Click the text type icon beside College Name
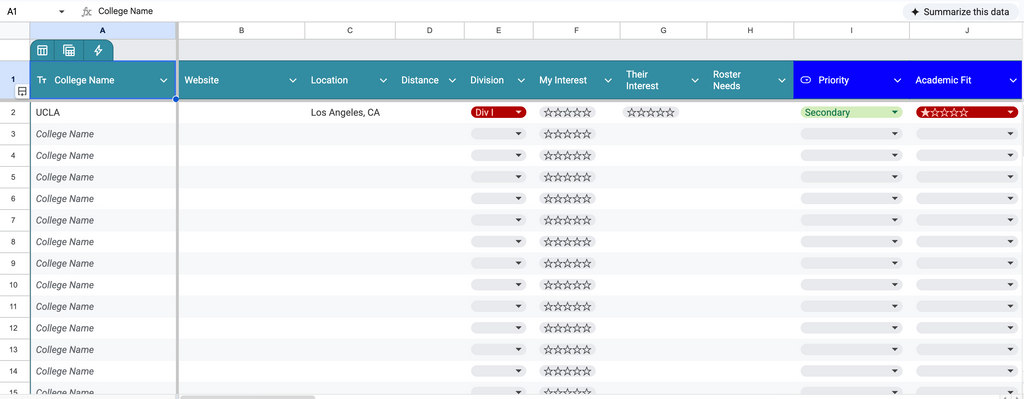 42,80
